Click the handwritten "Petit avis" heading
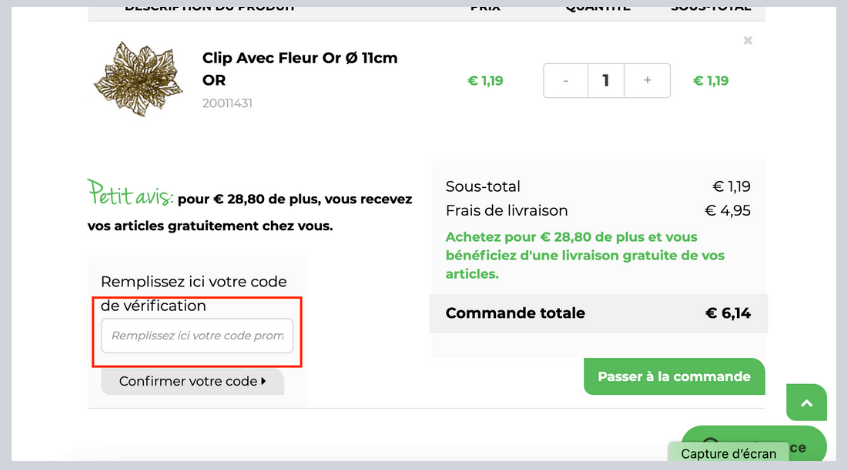This screenshot has height=470, width=847. [130, 193]
